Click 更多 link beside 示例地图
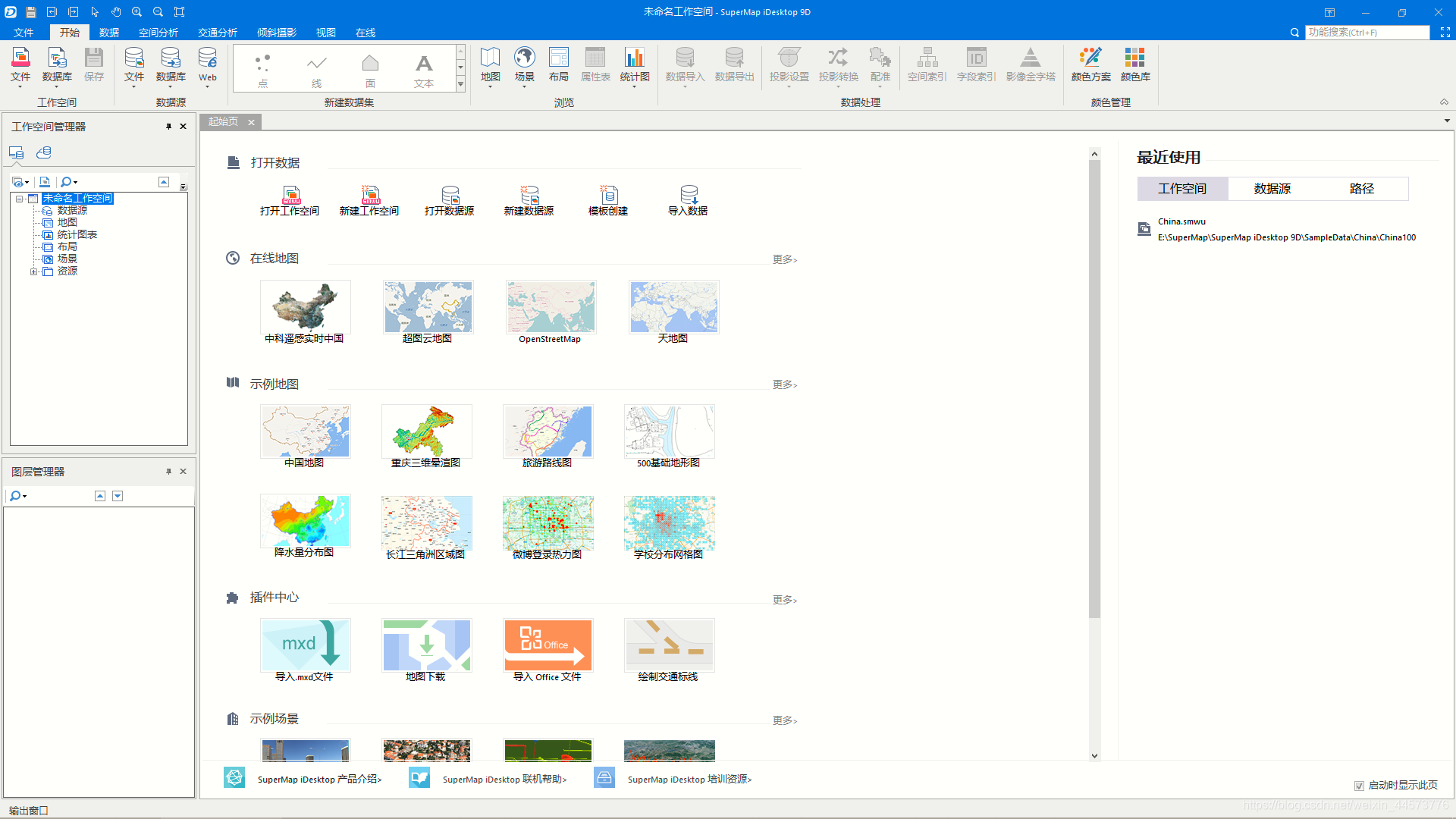The image size is (1456, 819). (785, 384)
